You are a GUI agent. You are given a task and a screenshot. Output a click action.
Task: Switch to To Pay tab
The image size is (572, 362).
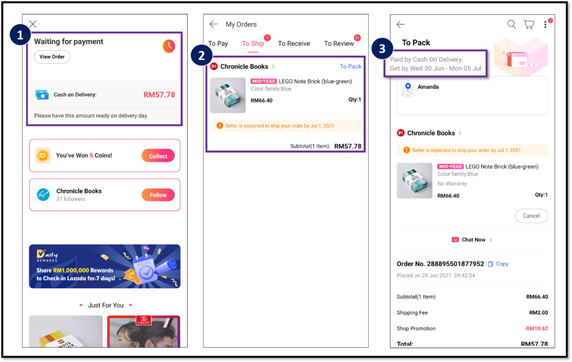(x=218, y=43)
